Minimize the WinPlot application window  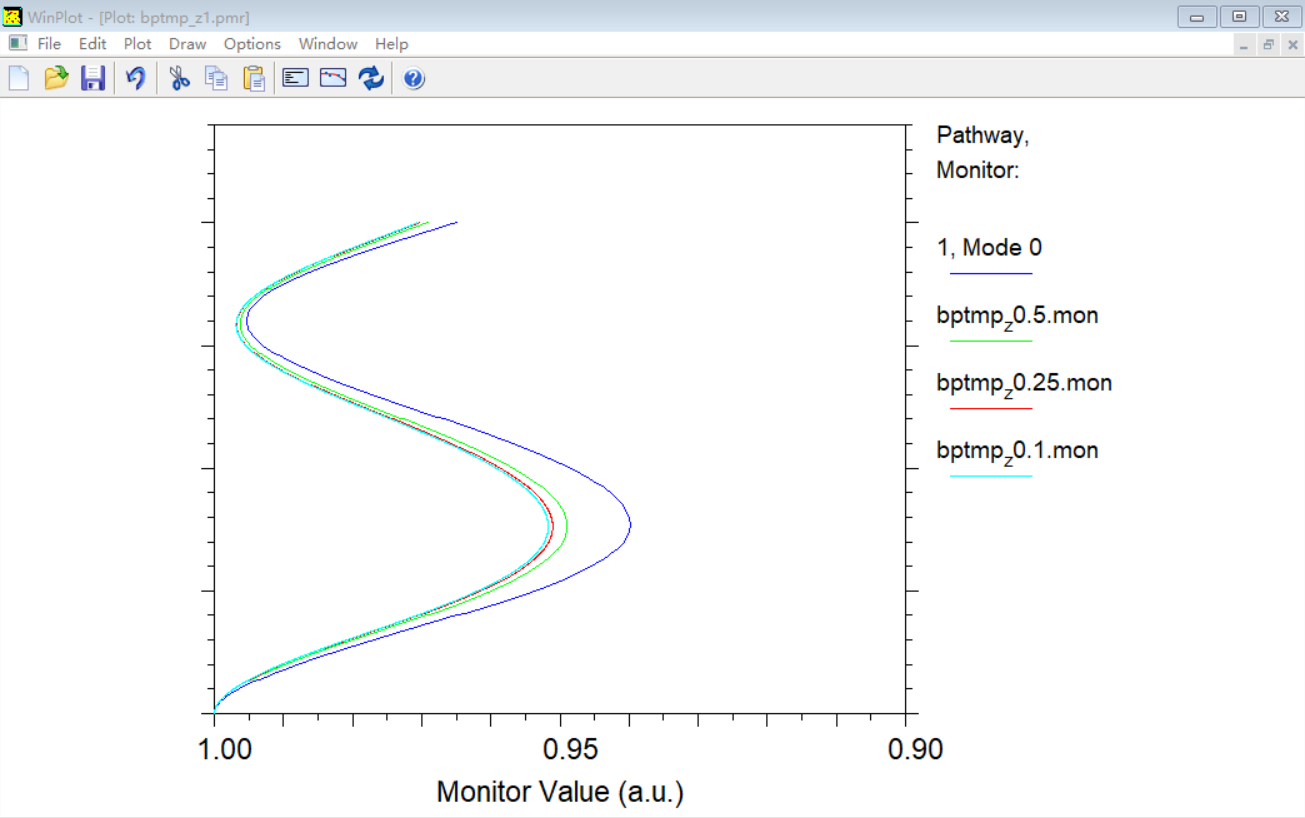(x=1197, y=16)
